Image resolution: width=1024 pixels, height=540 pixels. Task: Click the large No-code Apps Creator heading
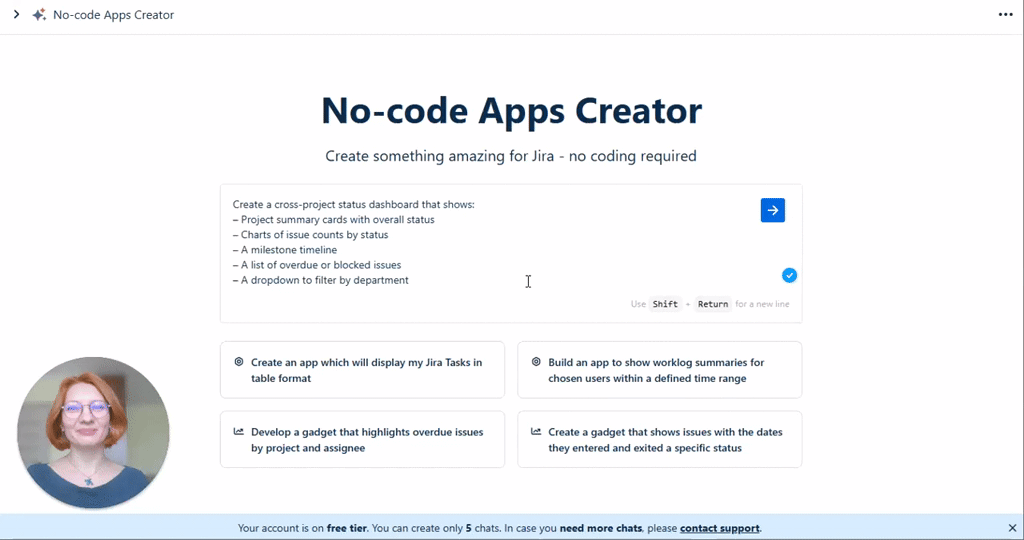511,110
